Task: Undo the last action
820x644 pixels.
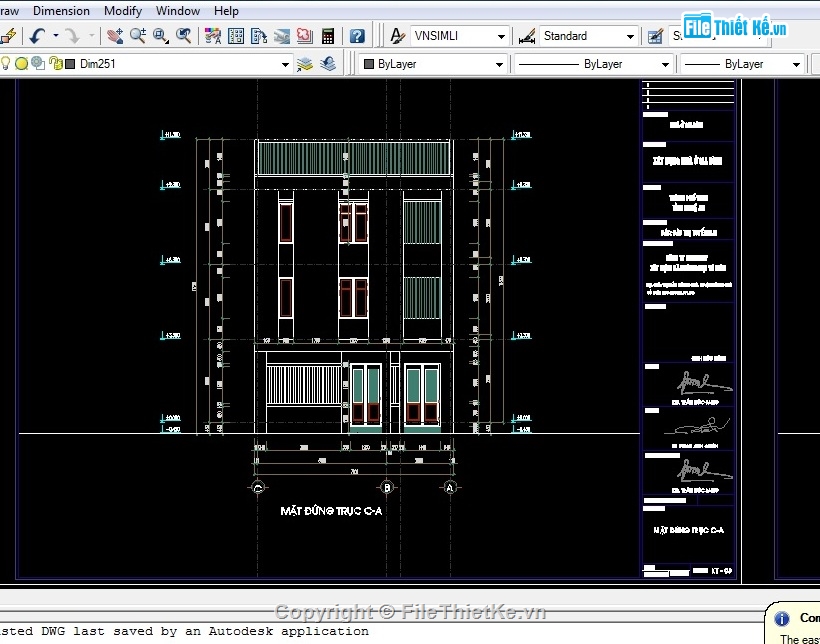Action: (x=37, y=36)
